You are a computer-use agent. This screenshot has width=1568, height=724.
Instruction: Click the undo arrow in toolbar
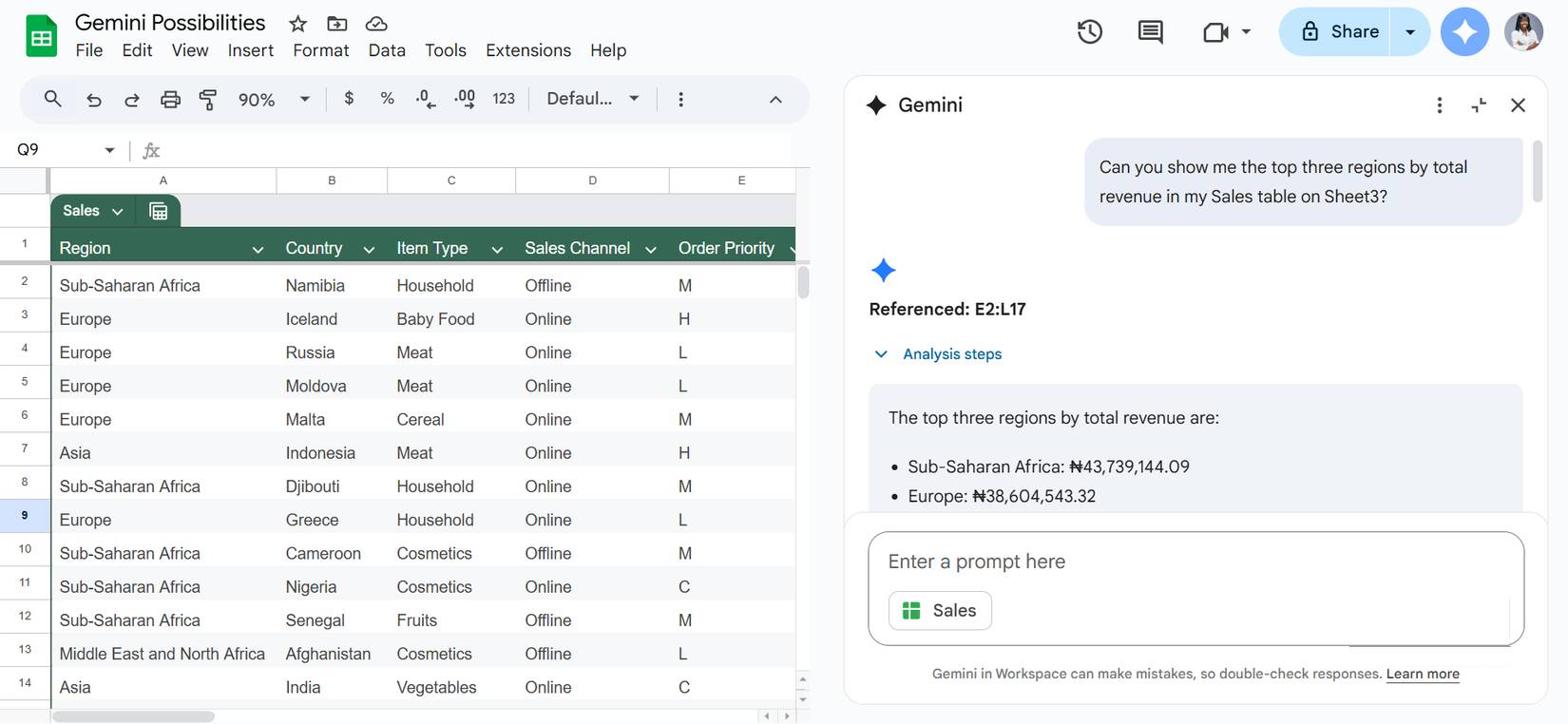coord(93,99)
